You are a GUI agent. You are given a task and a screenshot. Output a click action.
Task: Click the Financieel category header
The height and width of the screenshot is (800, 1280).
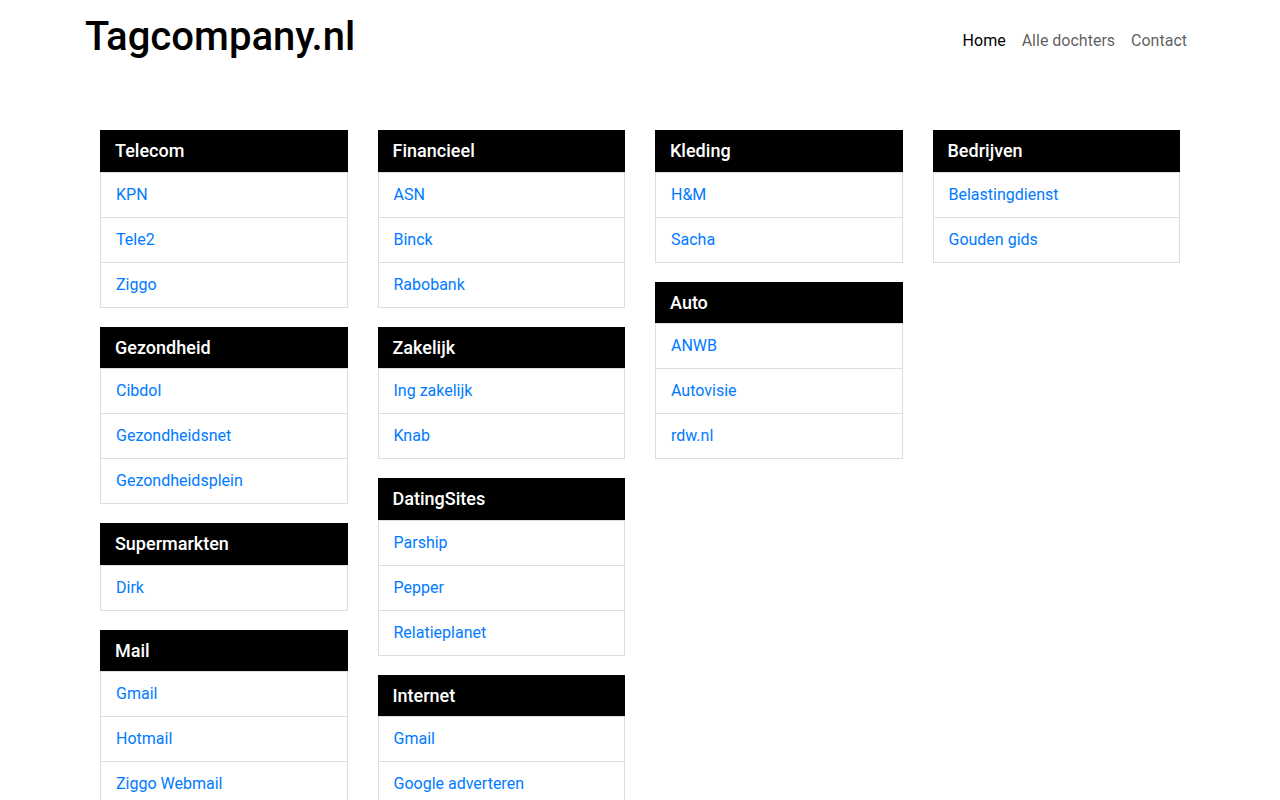coord(501,151)
